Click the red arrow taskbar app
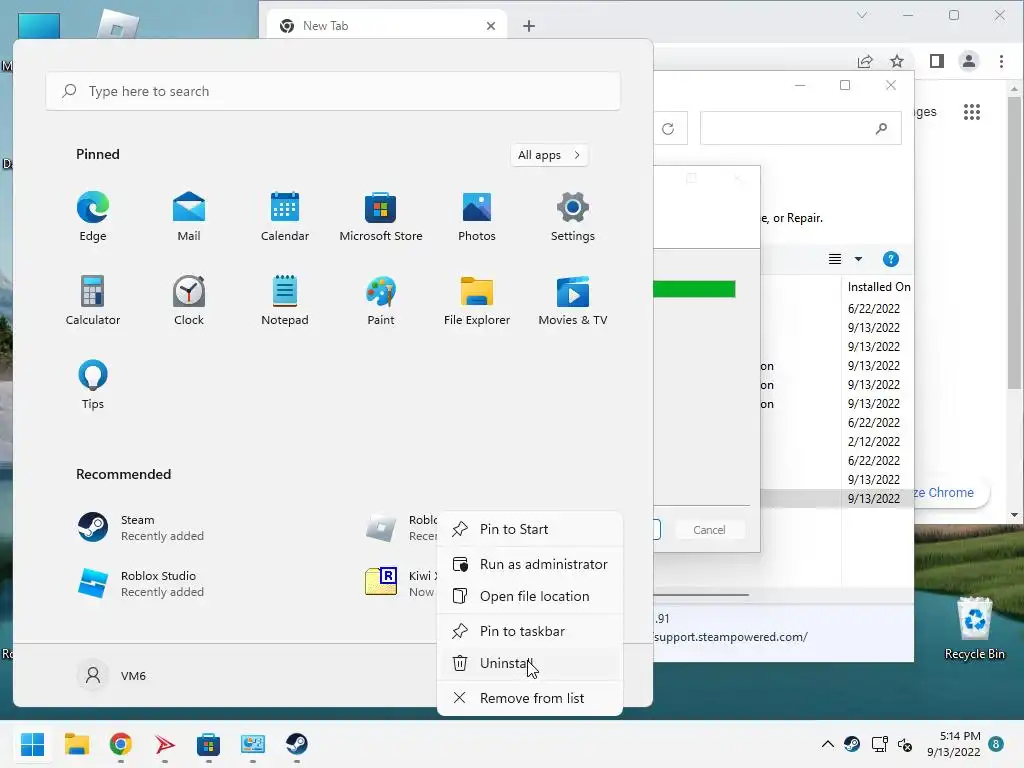Viewport: 1024px width, 768px height. [165, 744]
